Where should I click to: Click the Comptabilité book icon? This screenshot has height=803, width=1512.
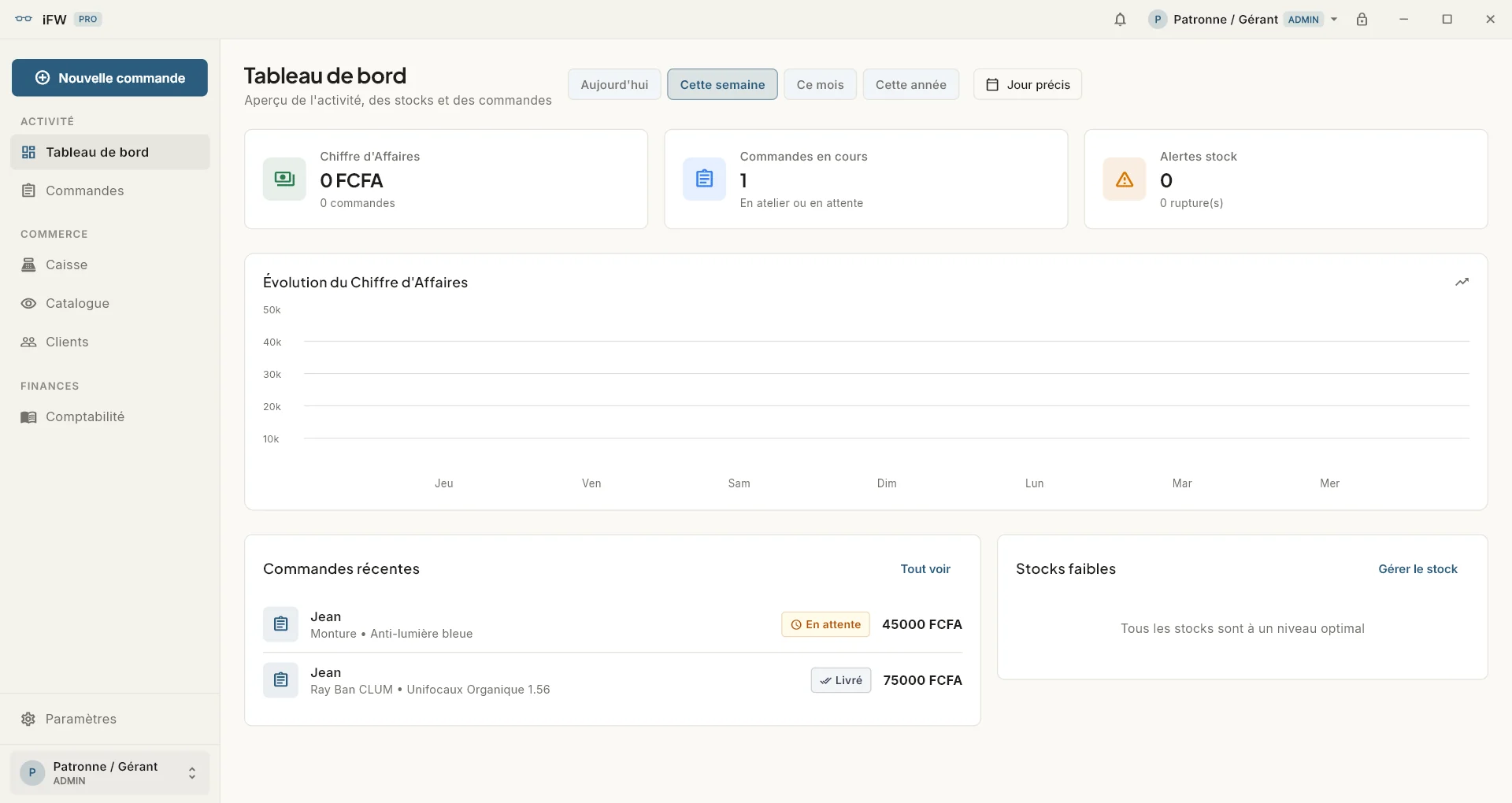pyautogui.click(x=28, y=417)
